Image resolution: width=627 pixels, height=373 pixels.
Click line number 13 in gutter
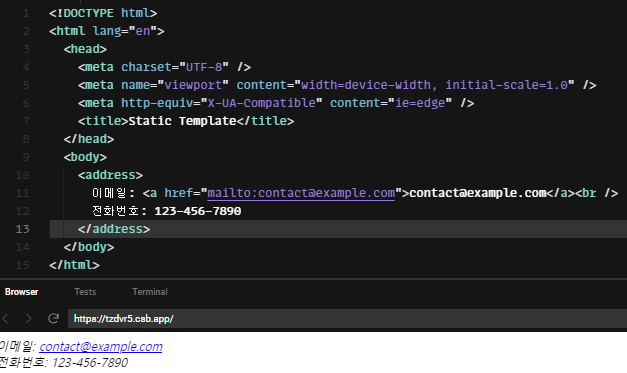pyautogui.click(x=22, y=229)
